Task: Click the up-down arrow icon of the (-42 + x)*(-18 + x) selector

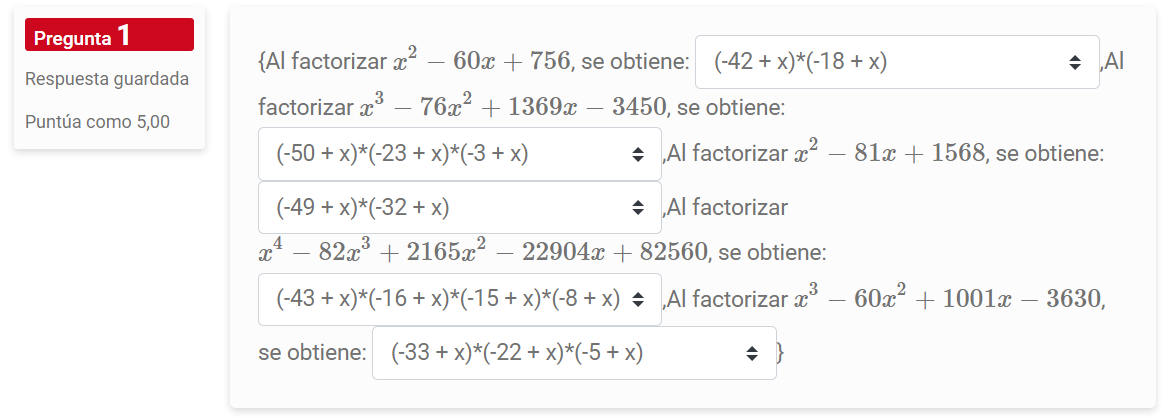Action: click(1075, 62)
